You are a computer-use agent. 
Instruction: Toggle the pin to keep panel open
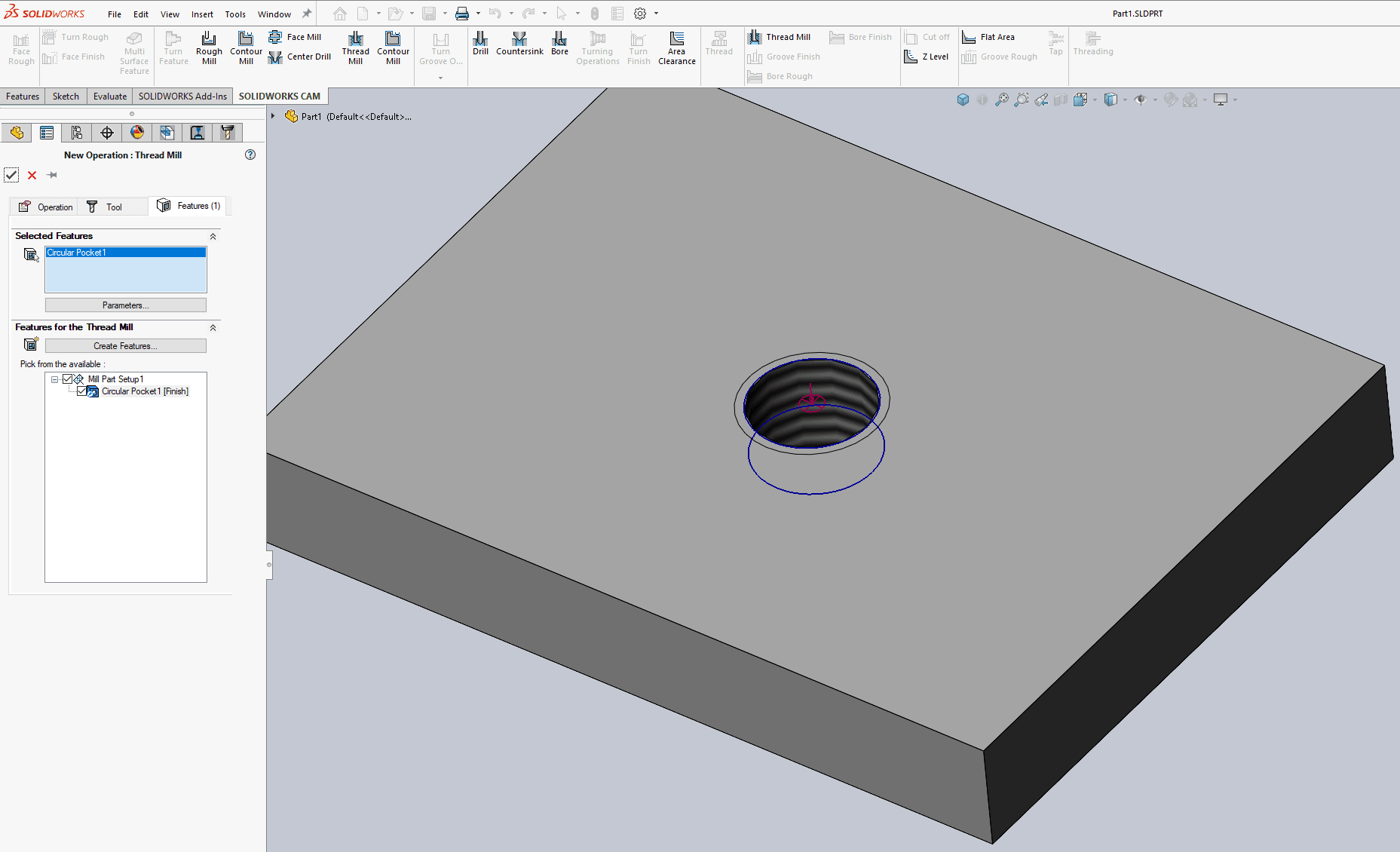[x=52, y=175]
